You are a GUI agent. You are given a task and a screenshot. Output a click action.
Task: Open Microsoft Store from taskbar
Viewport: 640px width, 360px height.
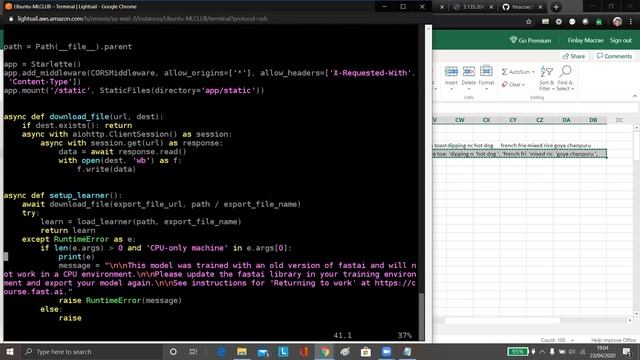point(366,351)
